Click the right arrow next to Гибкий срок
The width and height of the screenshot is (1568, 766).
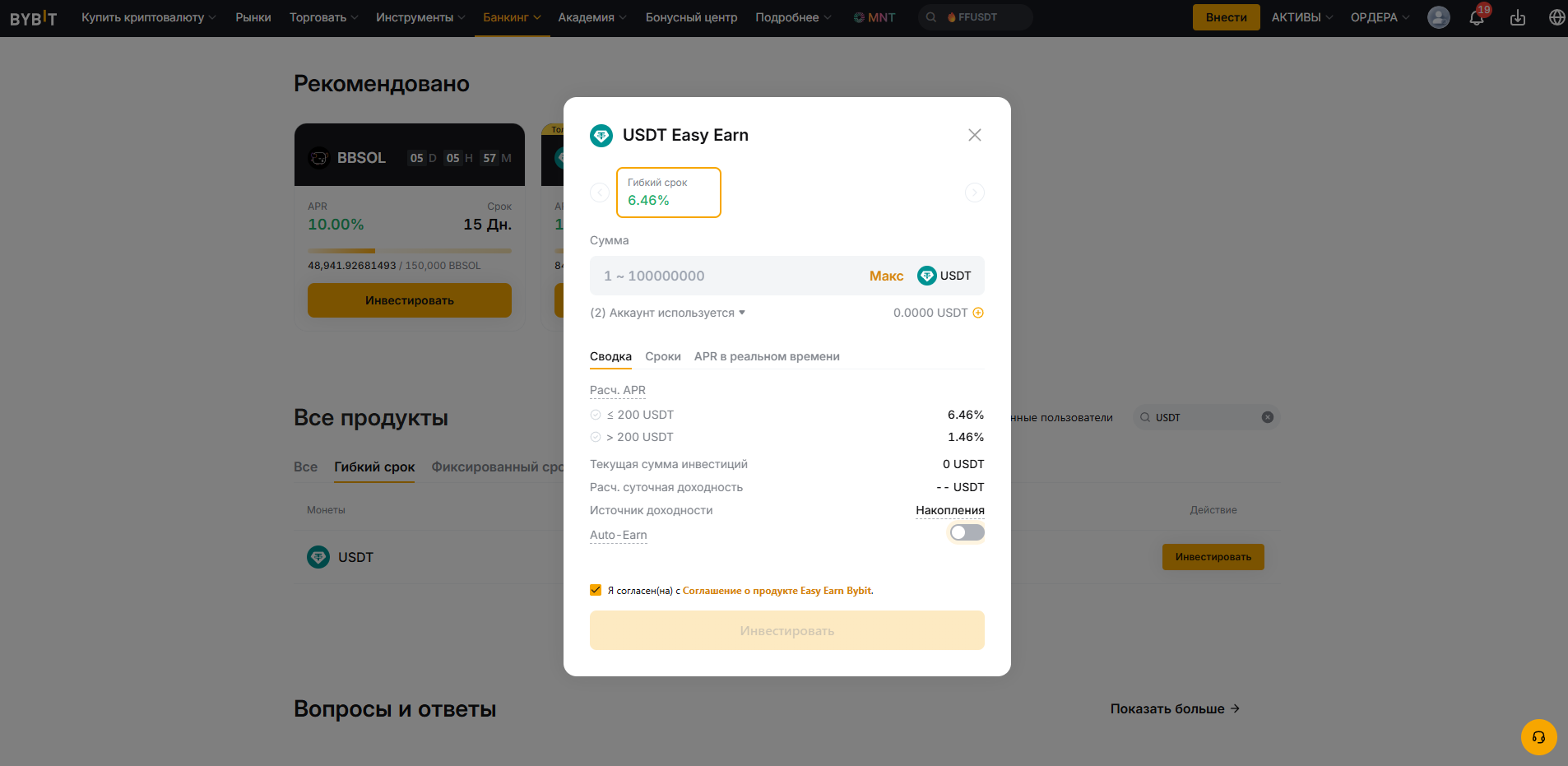pyautogui.click(x=975, y=193)
